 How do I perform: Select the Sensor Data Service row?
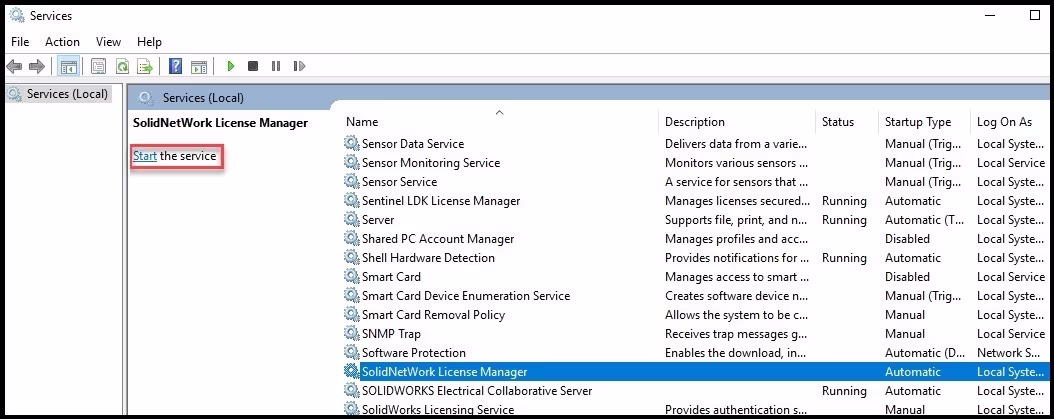click(695, 144)
